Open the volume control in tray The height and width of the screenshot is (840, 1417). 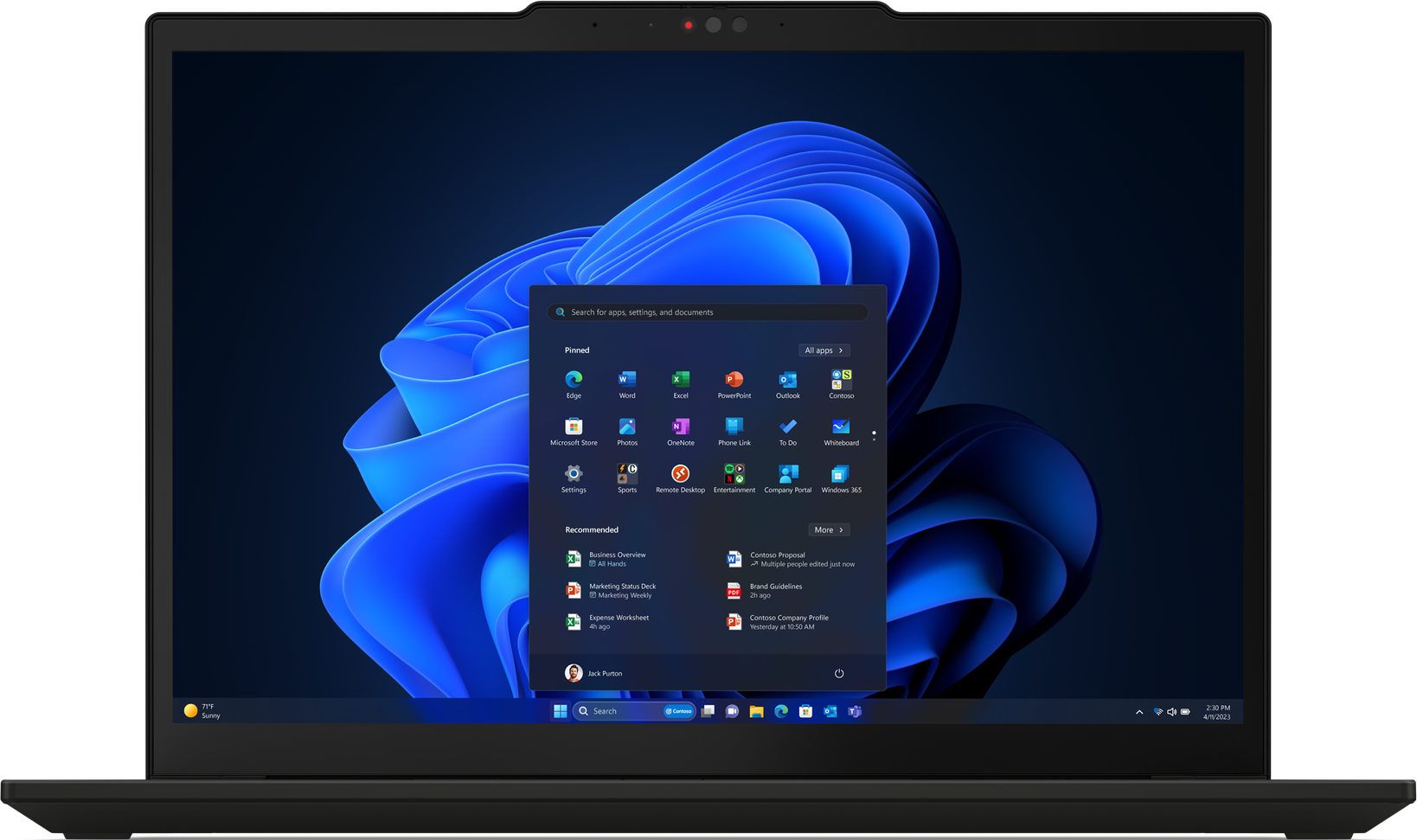[x=1171, y=712]
